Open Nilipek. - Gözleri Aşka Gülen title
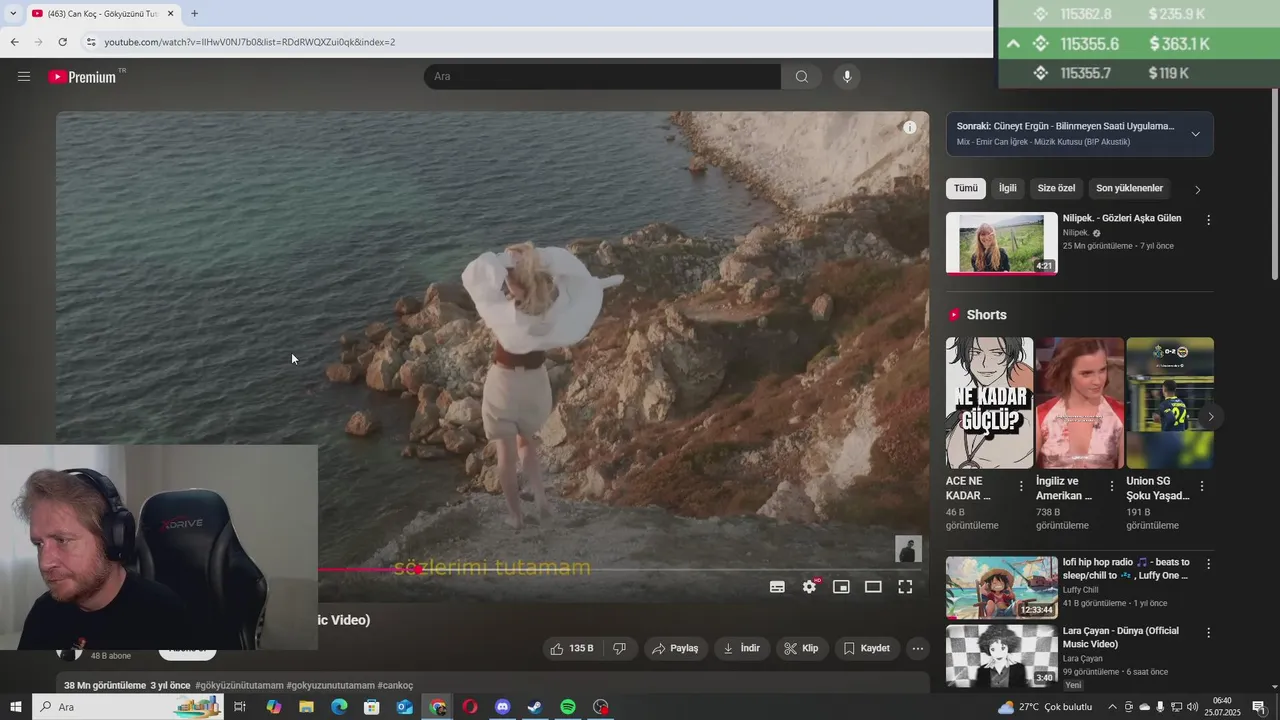 click(1122, 218)
